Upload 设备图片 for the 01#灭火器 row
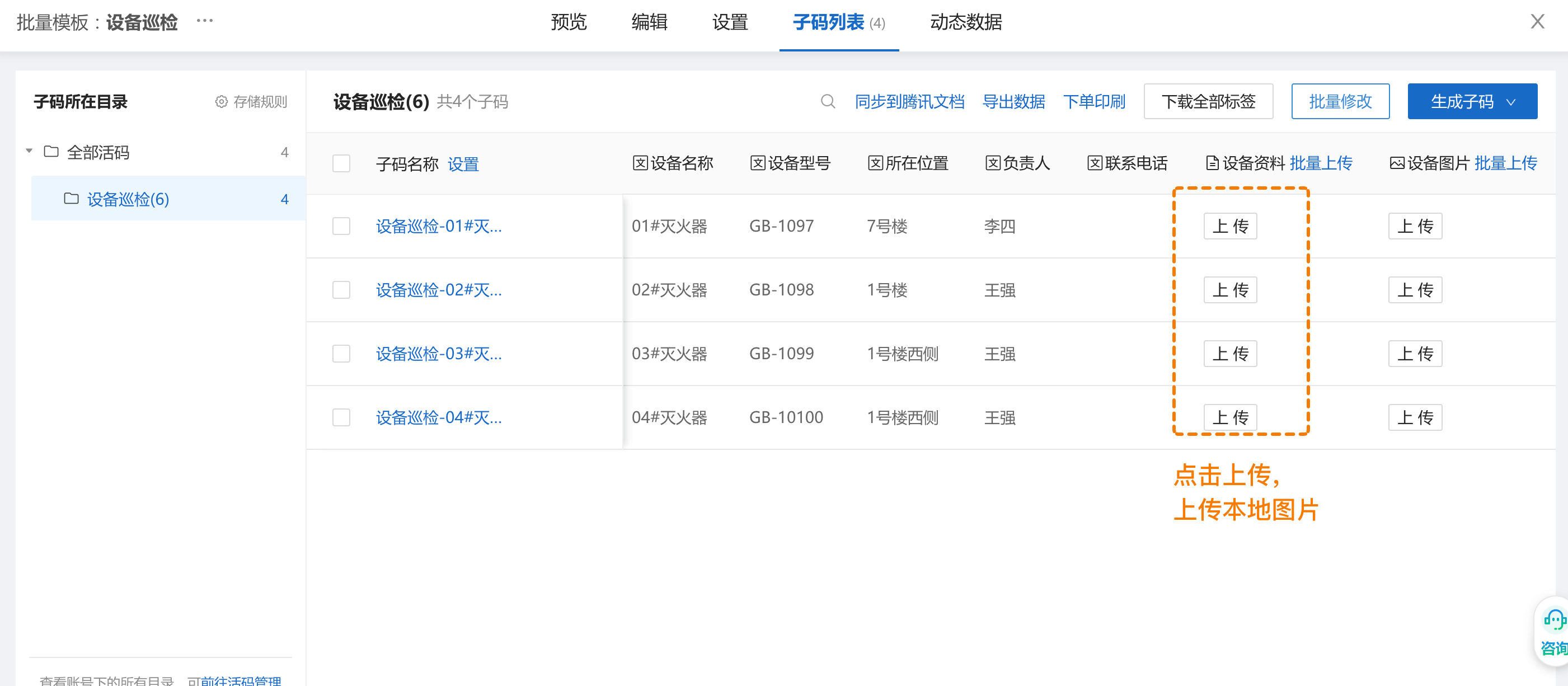 (1415, 226)
